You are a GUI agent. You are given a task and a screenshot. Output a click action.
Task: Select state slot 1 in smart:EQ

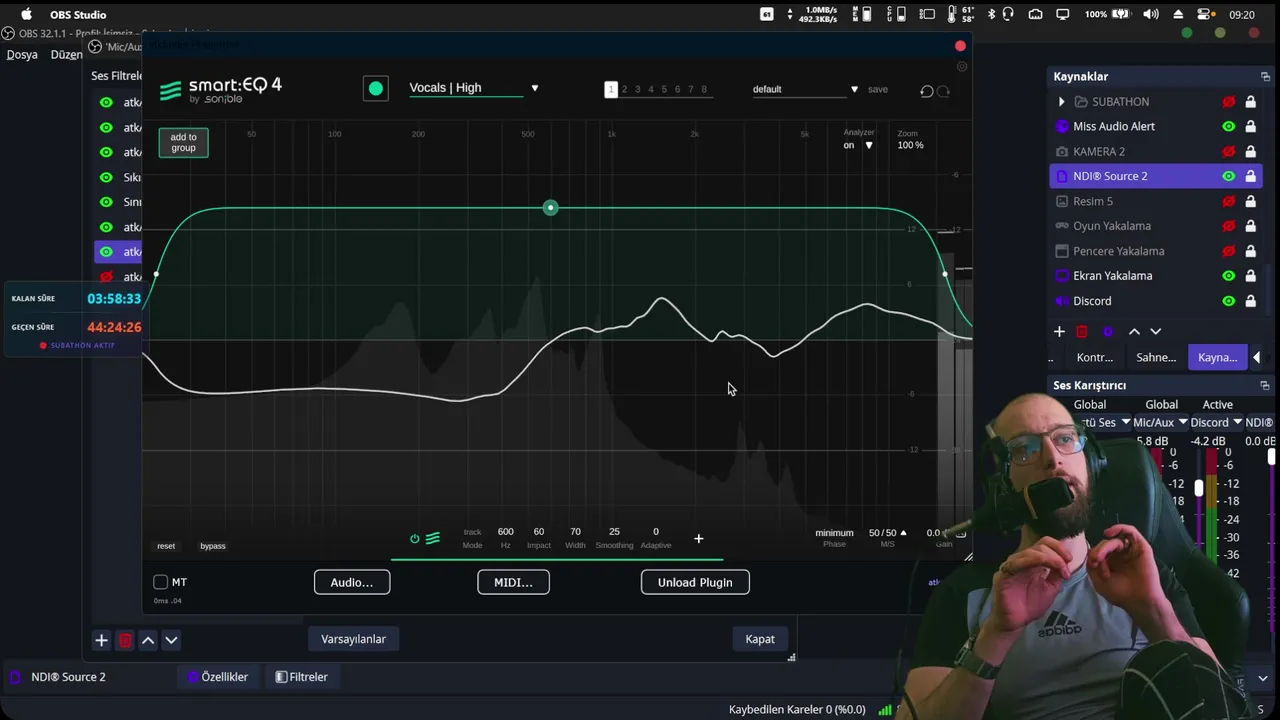point(611,90)
